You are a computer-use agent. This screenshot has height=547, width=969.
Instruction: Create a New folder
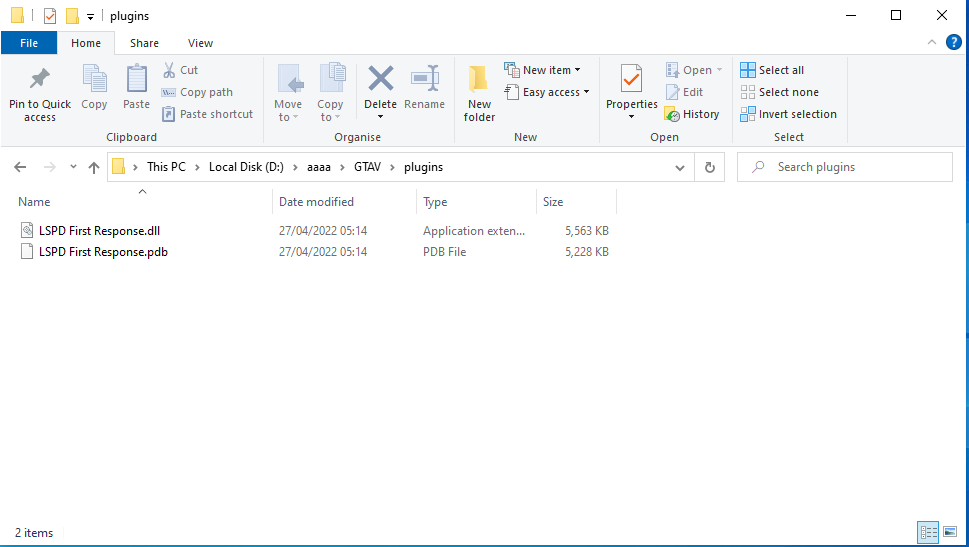click(x=479, y=93)
